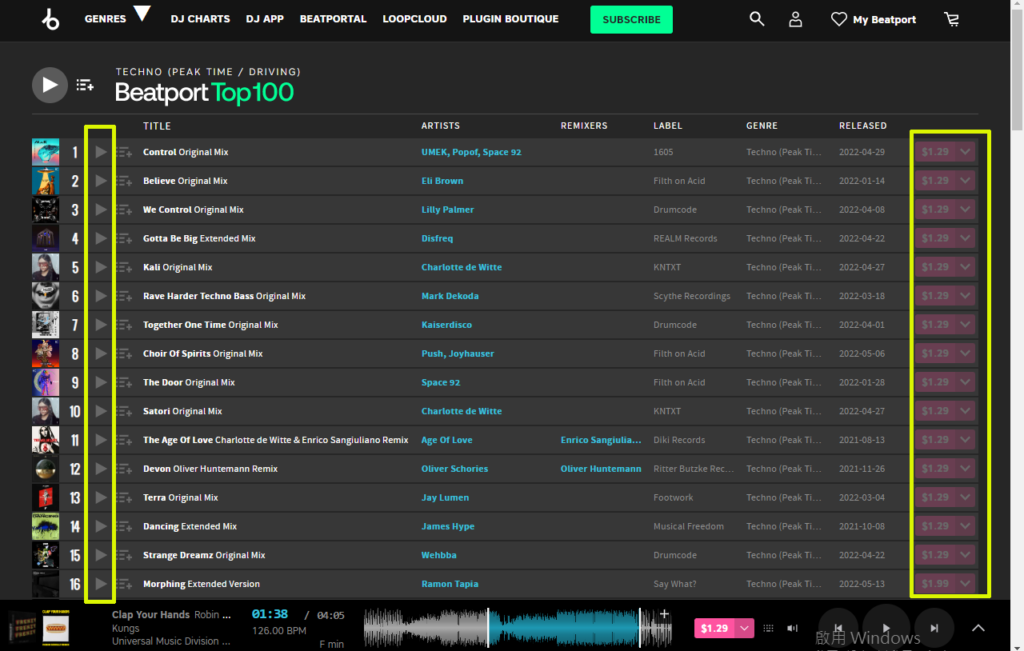The image size is (1024, 651).
Task: Buy Believe for $1.29
Action: coord(935,181)
